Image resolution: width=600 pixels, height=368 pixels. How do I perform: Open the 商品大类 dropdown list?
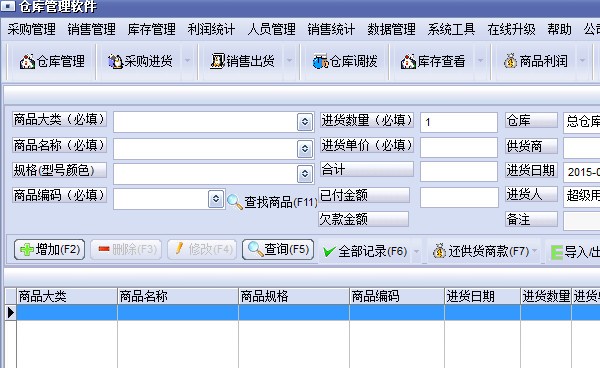click(305, 122)
